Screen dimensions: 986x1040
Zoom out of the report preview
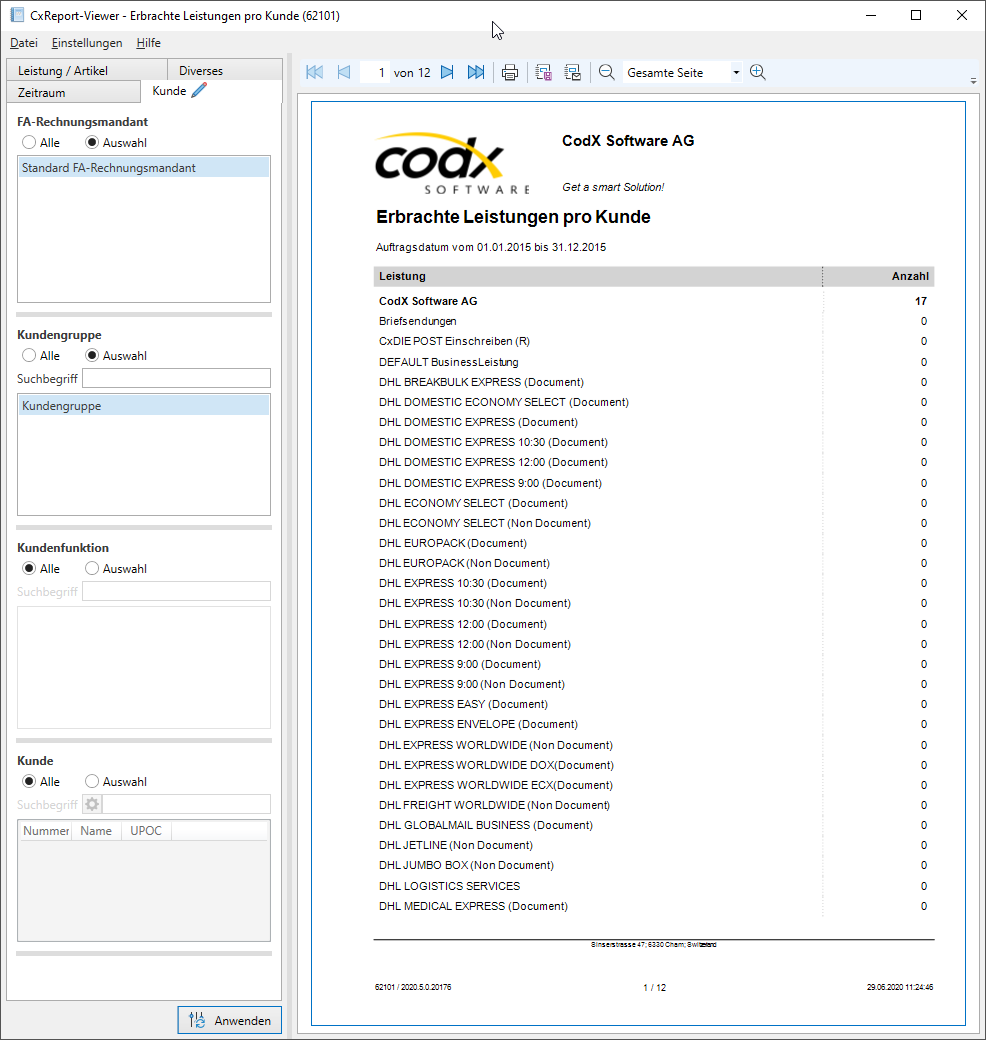[606, 72]
